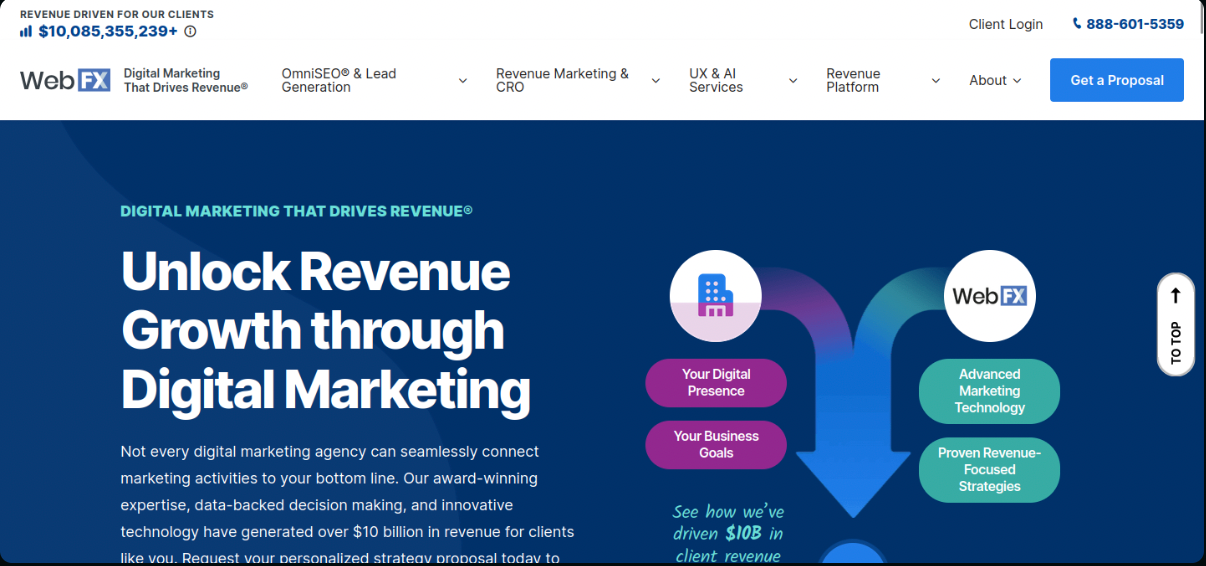Expand the Revenue Platform chevron
Viewport: 1206px width, 566px height.
pyautogui.click(x=936, y=81)
